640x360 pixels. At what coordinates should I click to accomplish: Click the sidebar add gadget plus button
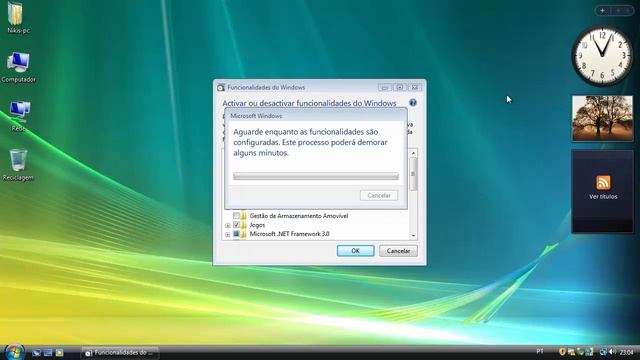tap(602, 11)
